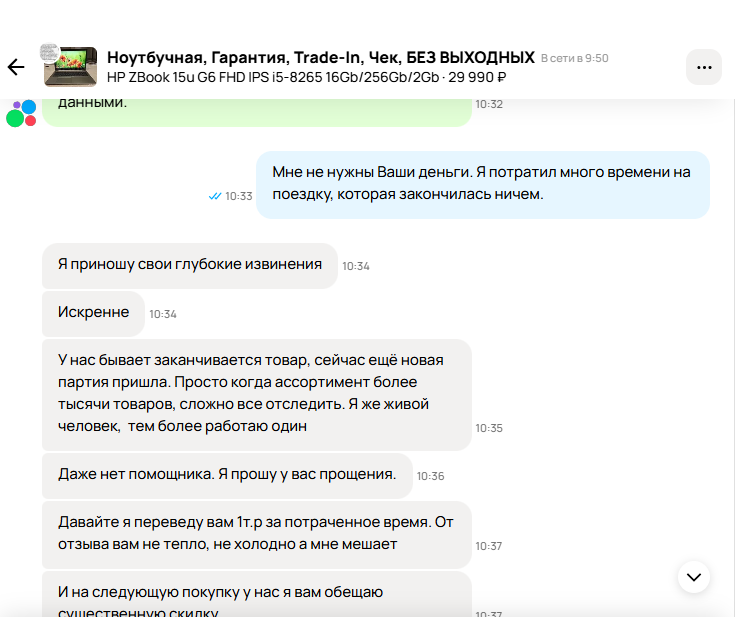
Task: Open the three-dot chat options menu
Action: (703, 67)
